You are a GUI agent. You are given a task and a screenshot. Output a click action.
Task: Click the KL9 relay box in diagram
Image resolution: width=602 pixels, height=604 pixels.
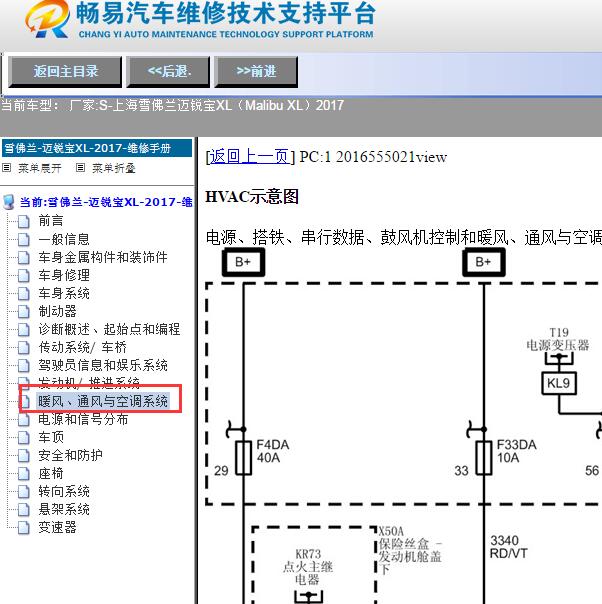click(x=559, y=383)
